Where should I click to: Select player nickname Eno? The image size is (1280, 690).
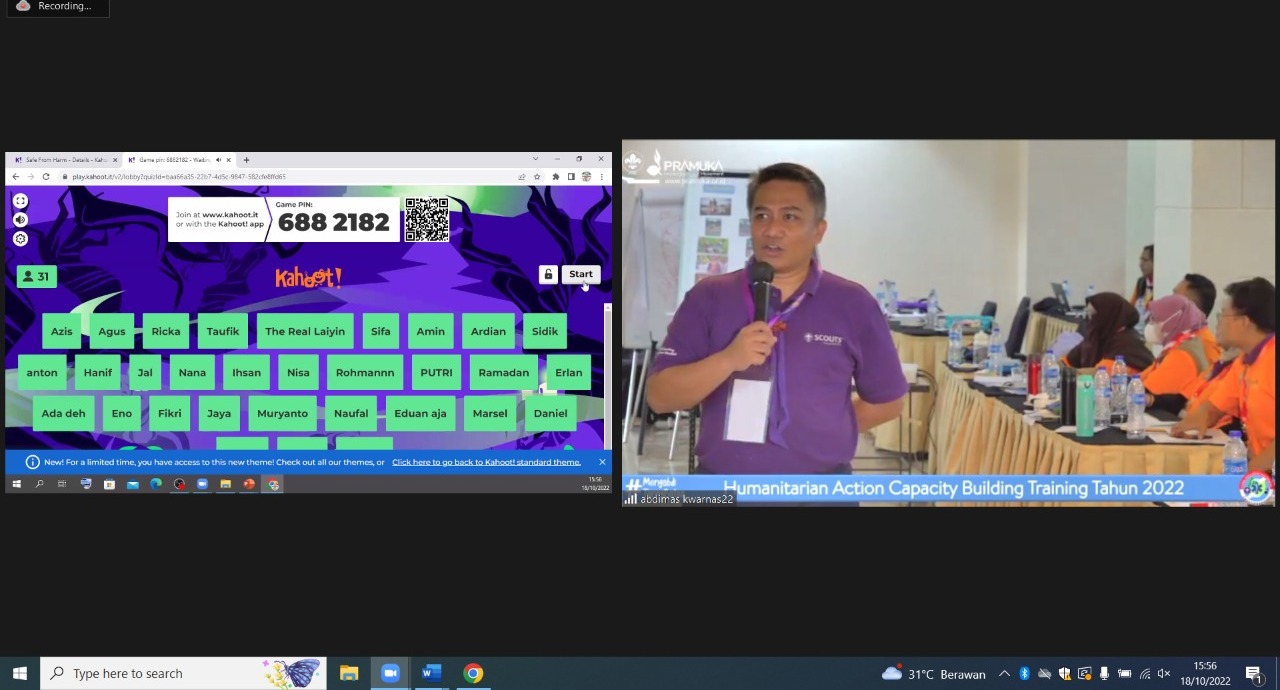pos(122,413)
